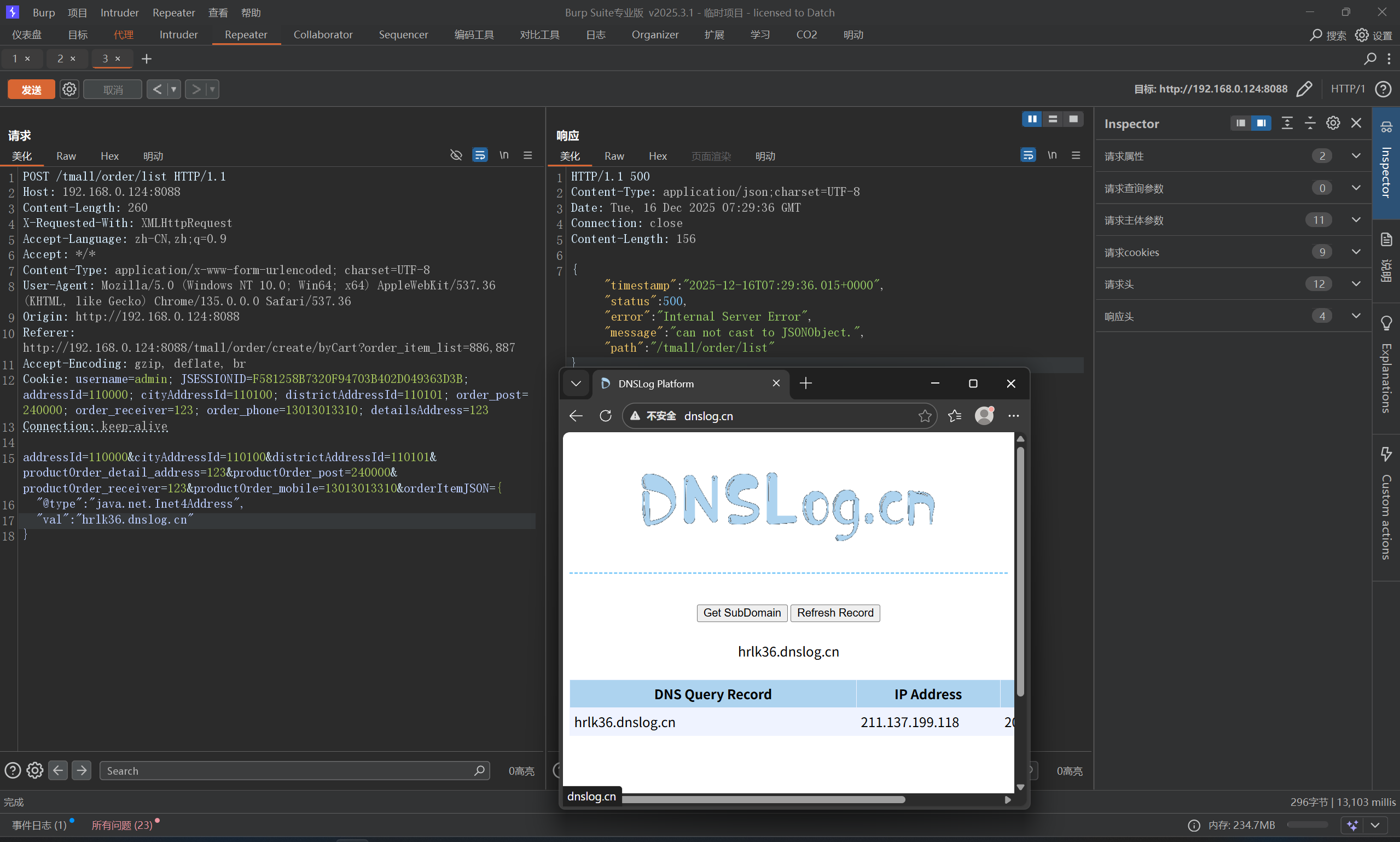Click the DNSLog browser refresh icon

coord(605,416)
